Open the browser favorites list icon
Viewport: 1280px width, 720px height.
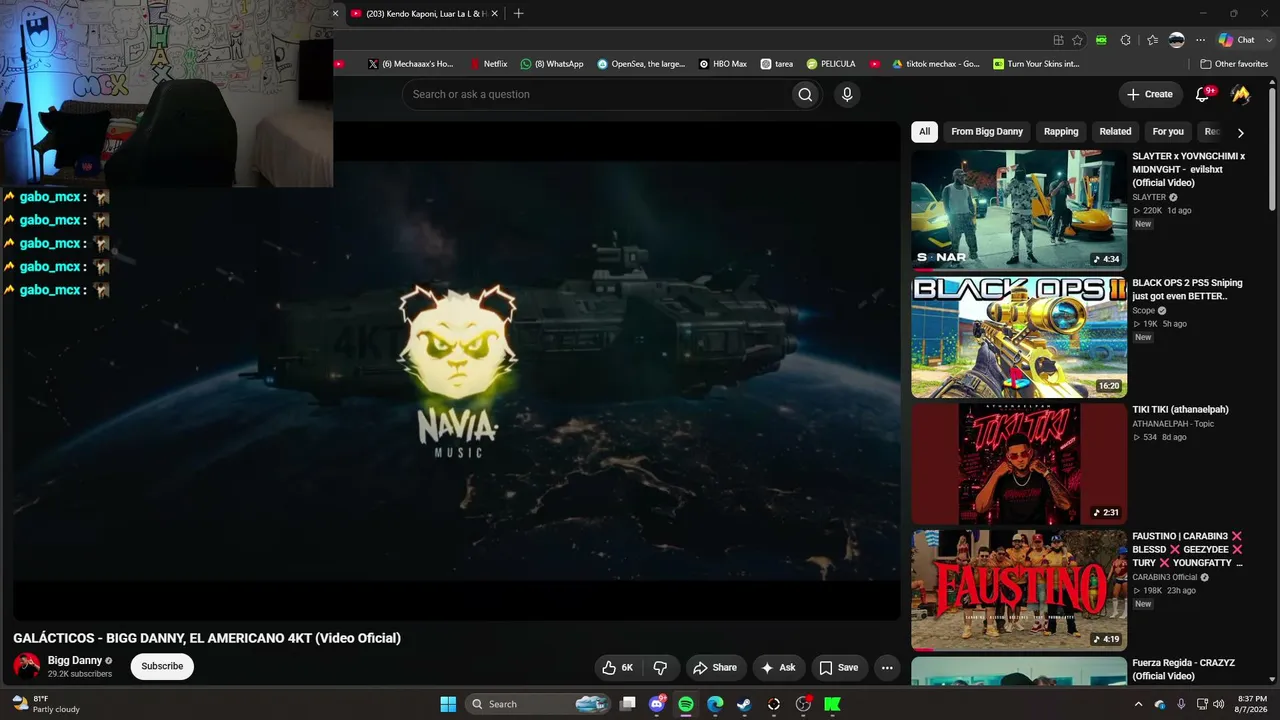[1152, 40]
